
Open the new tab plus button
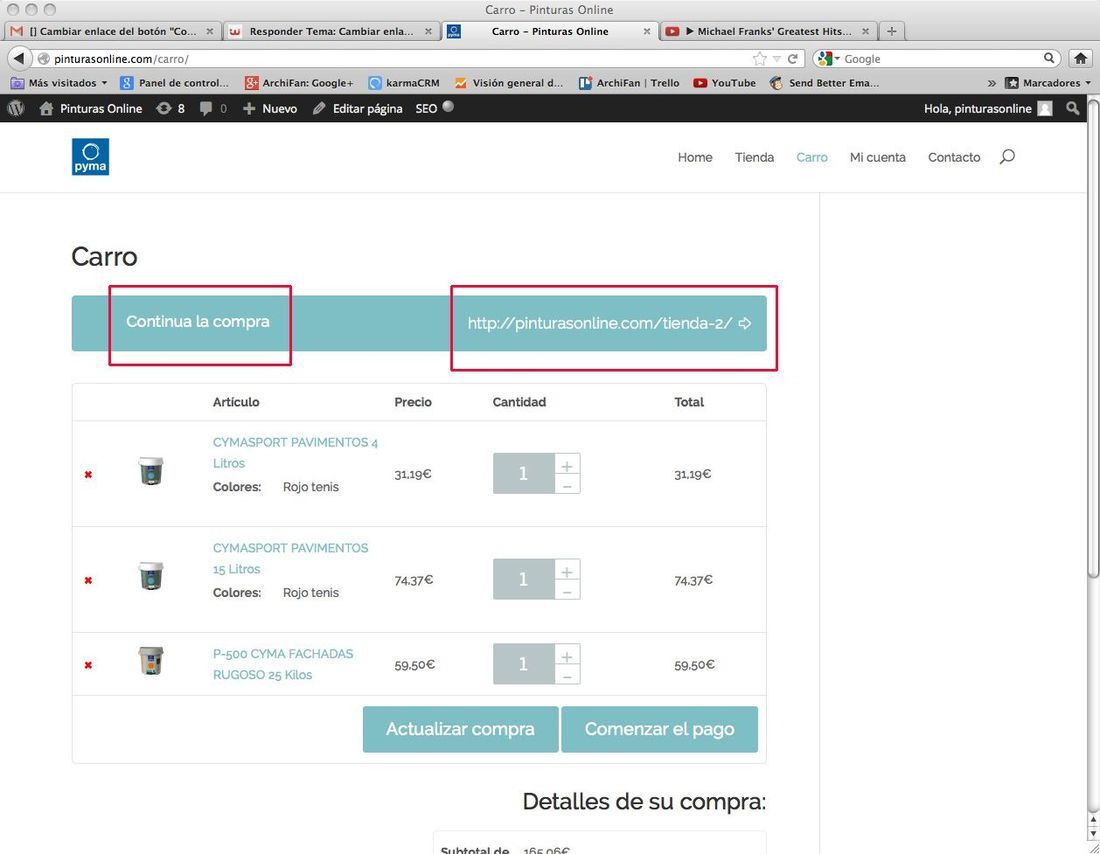(x=892, y=31)
